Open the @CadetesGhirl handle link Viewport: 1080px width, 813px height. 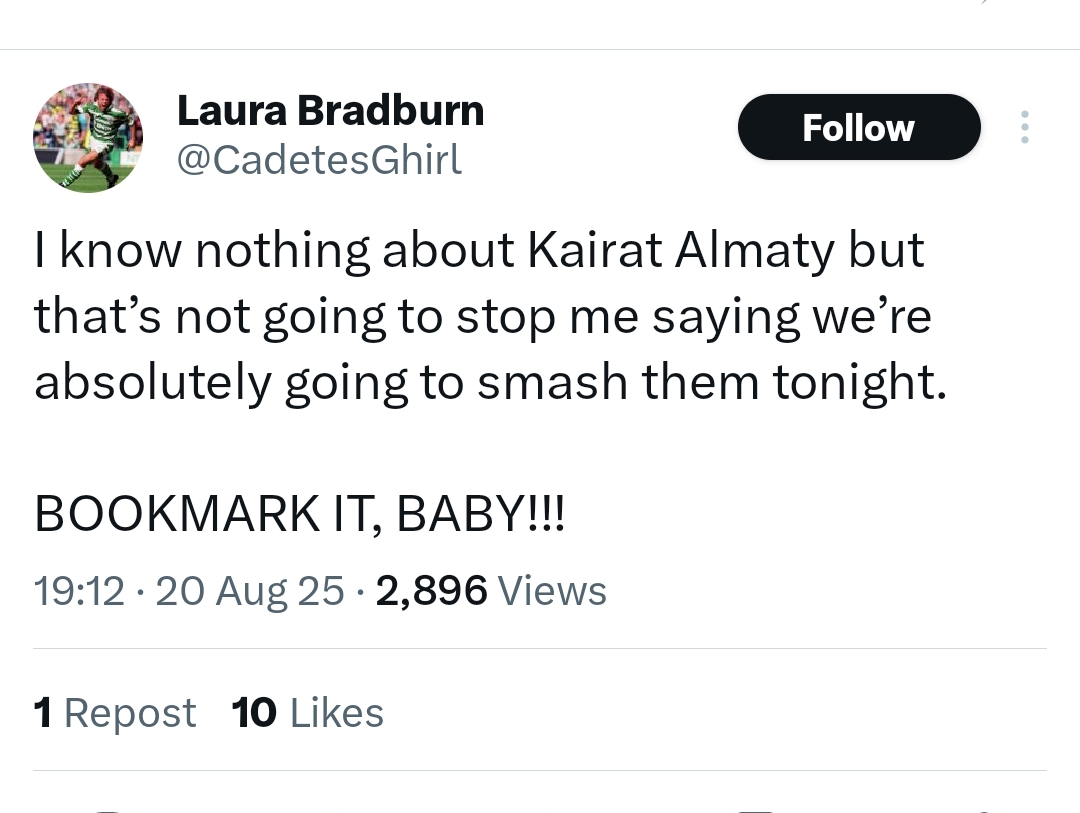tap(320, 160)
